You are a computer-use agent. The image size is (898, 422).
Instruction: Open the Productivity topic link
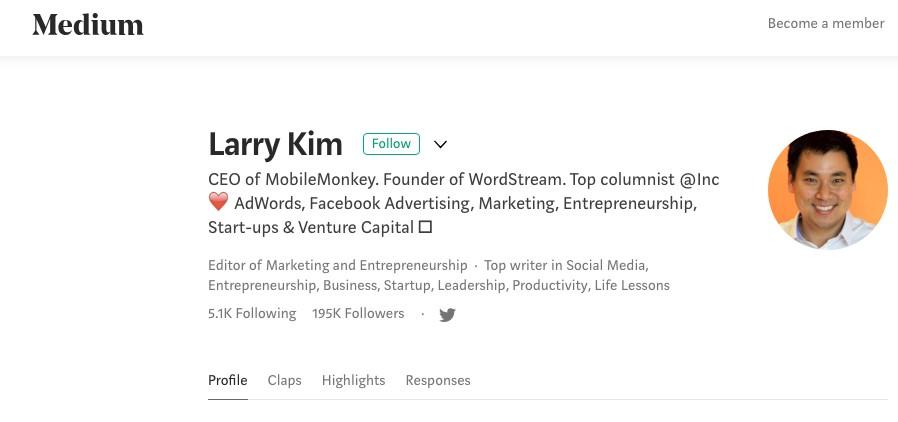[550, 285]
